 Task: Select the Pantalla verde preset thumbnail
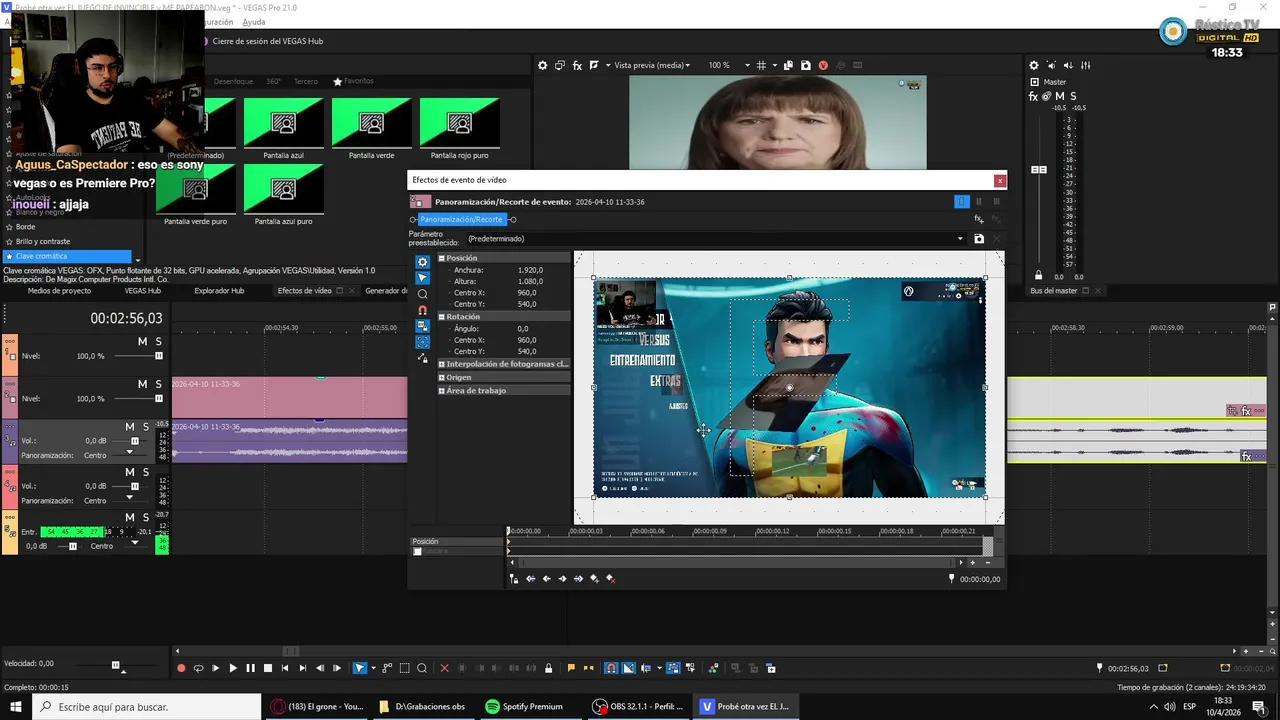coord(371,123)
